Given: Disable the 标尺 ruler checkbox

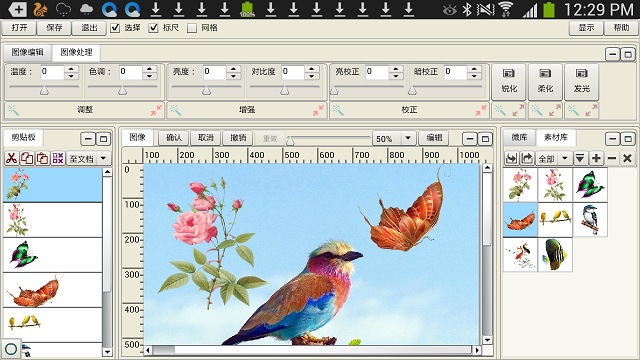Looking at the screenshot, I should point(153,28).
